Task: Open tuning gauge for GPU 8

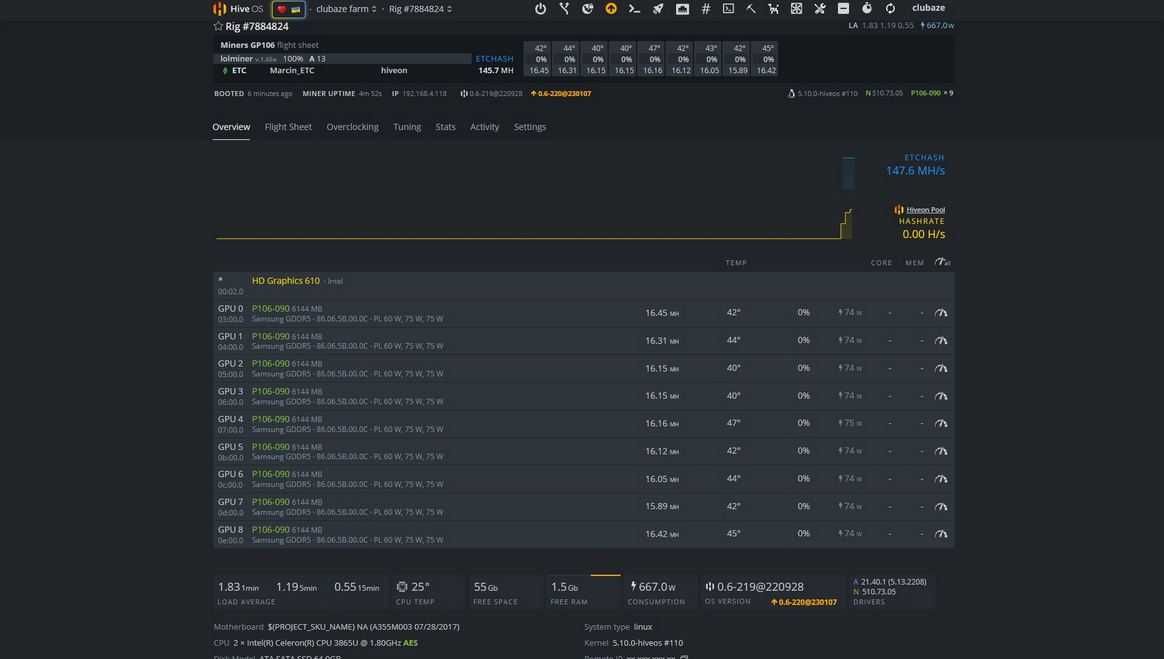Action: (x=941, y=534)
